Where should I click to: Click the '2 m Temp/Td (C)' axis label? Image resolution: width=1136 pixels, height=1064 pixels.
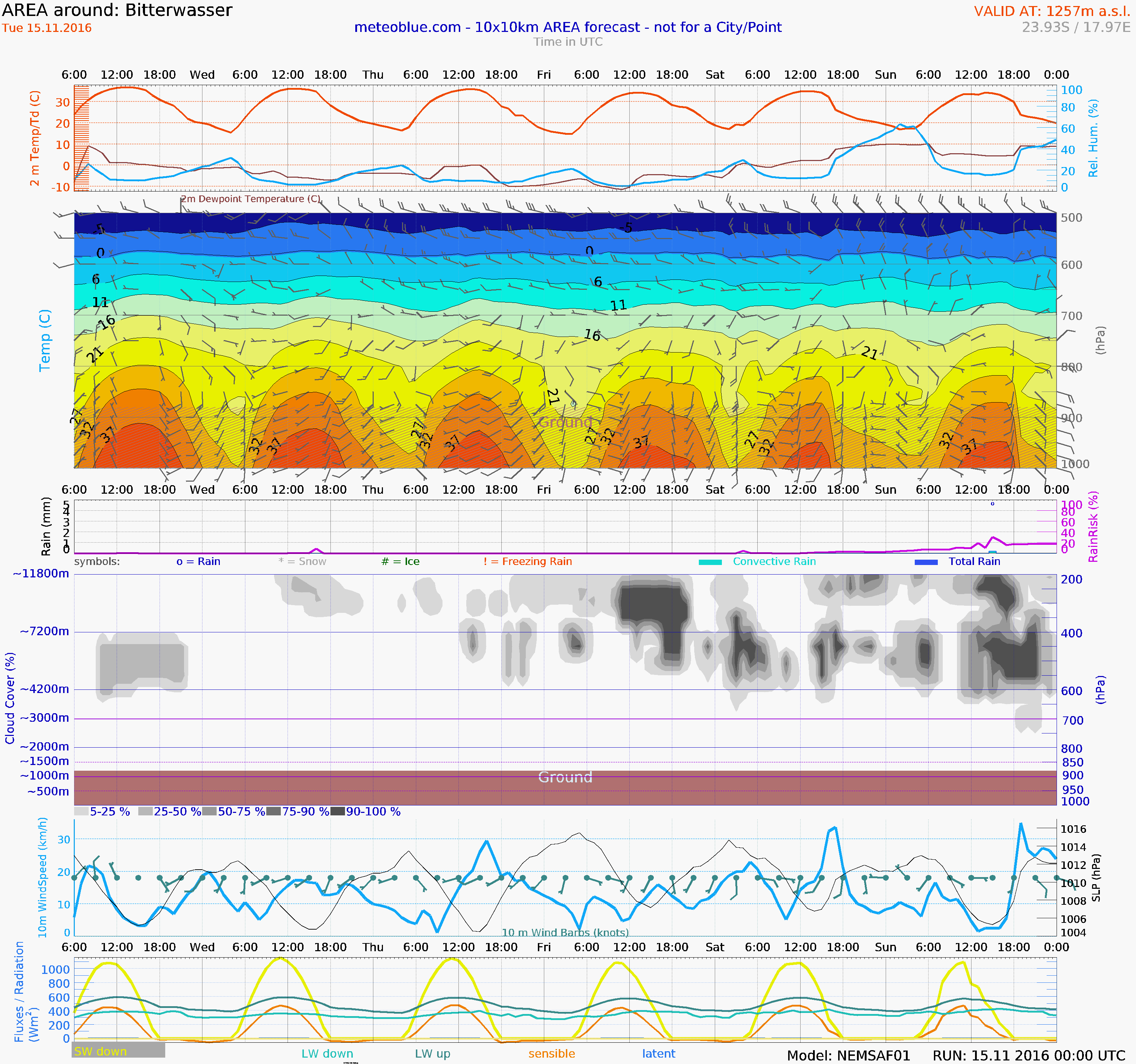coord(35,138)
